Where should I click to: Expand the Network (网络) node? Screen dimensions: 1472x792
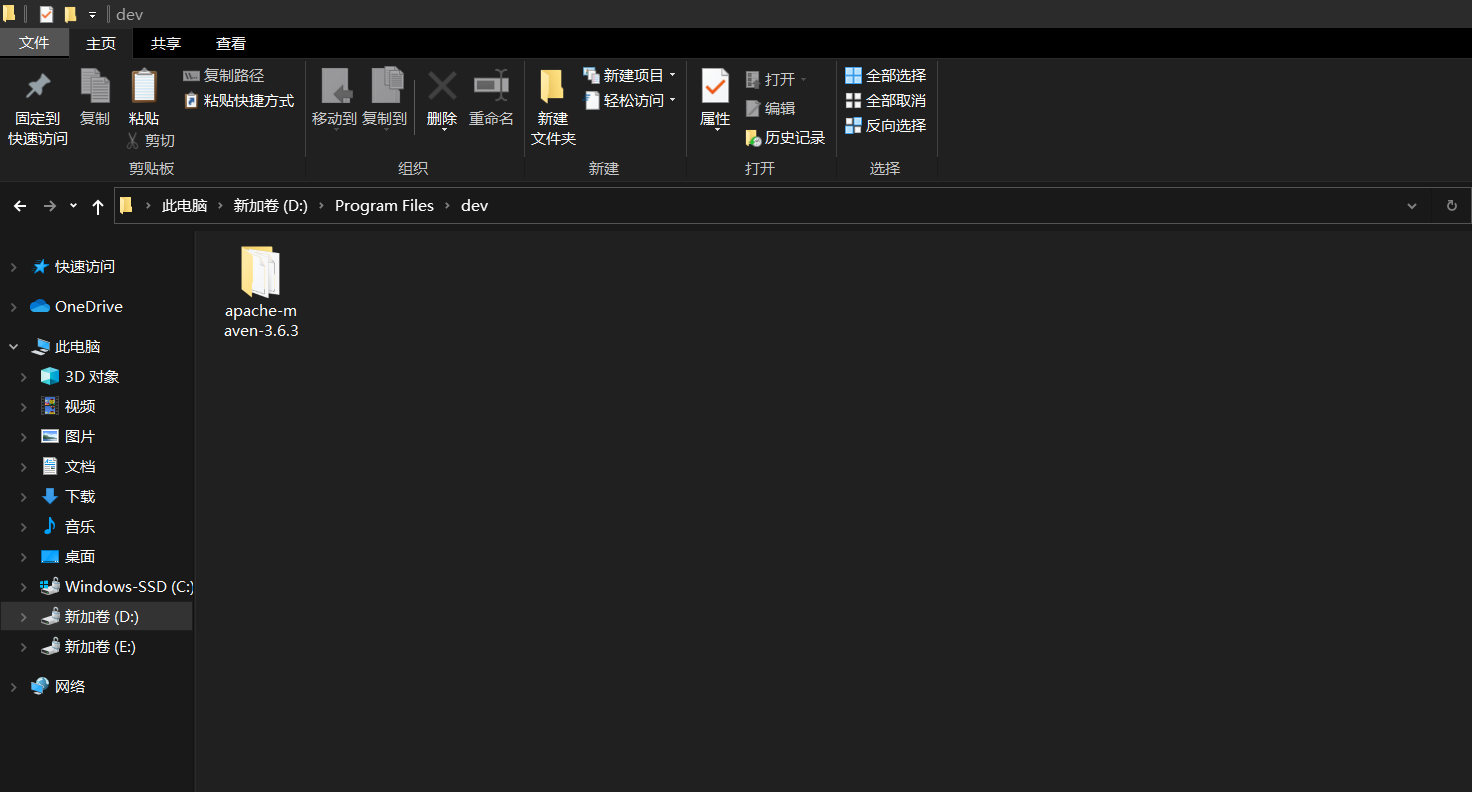click(14, 687)
